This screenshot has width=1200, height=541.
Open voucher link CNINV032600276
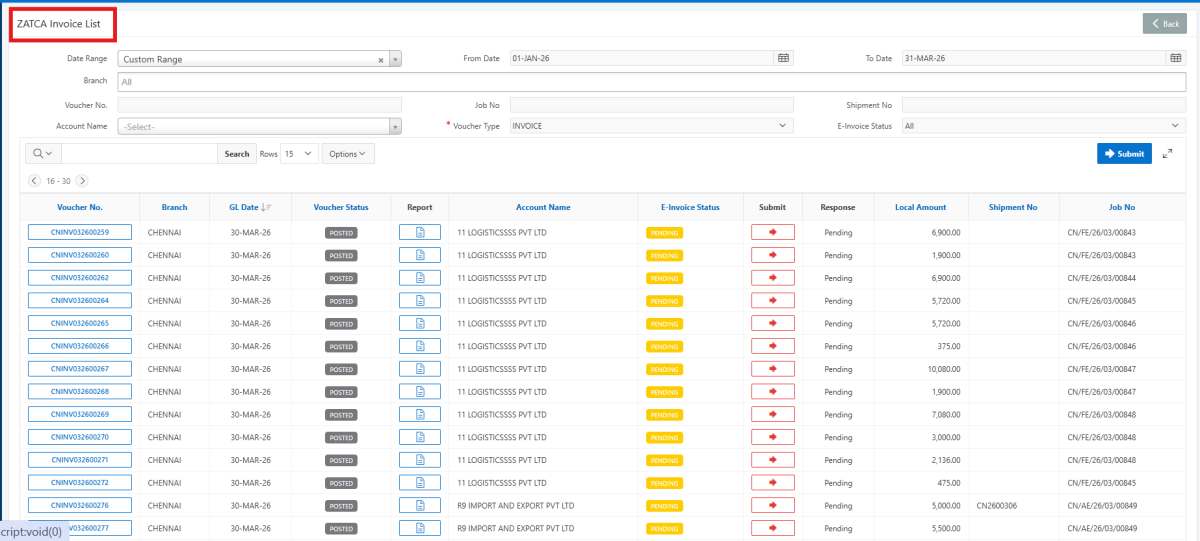coord(80,505)
